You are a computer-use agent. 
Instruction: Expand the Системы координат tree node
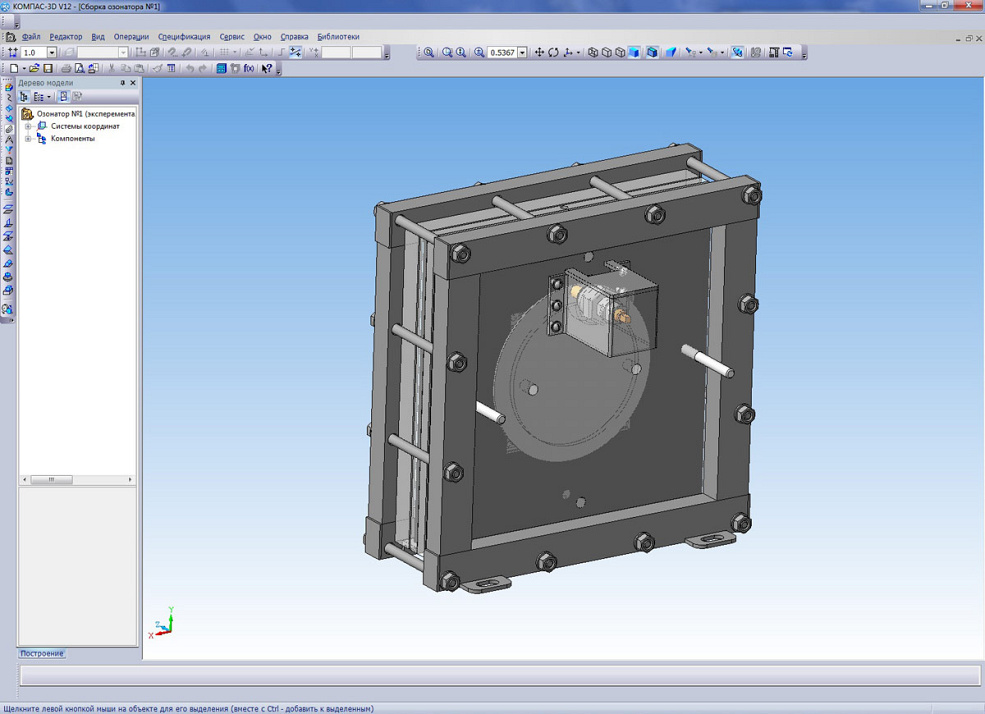click(x=28, y=127)
